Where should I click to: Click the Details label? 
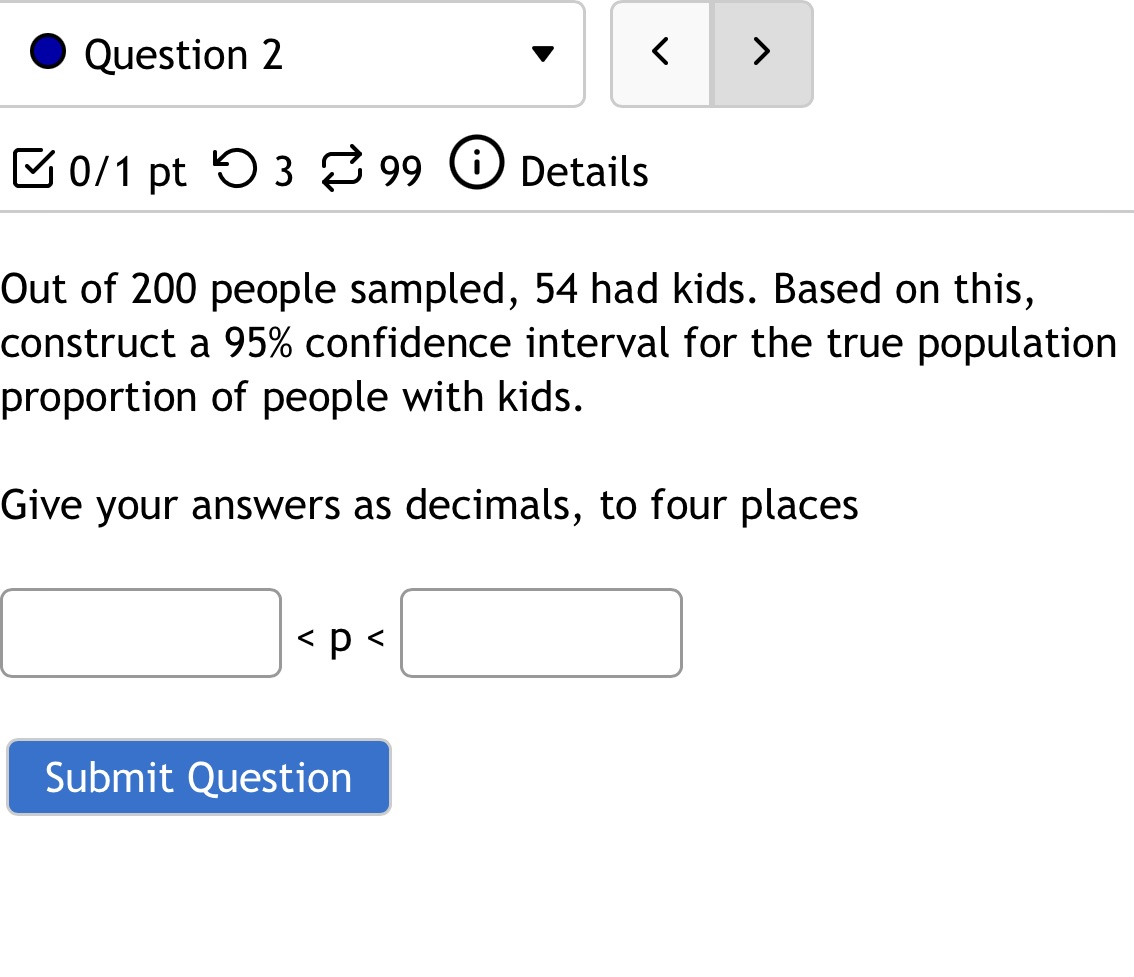click(x=583, y=171)
